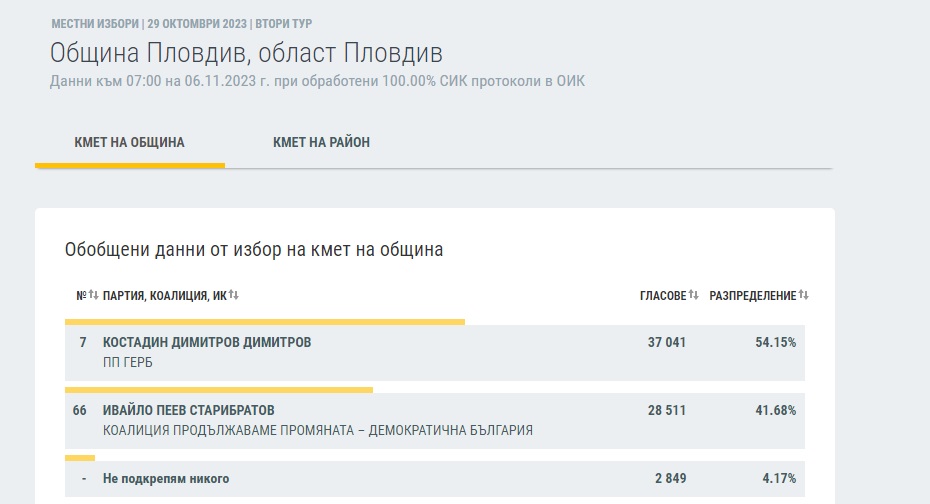Click the sort arrows next to ГЛАСОВЕ
The image size is (930, 504).
(693, 295)
